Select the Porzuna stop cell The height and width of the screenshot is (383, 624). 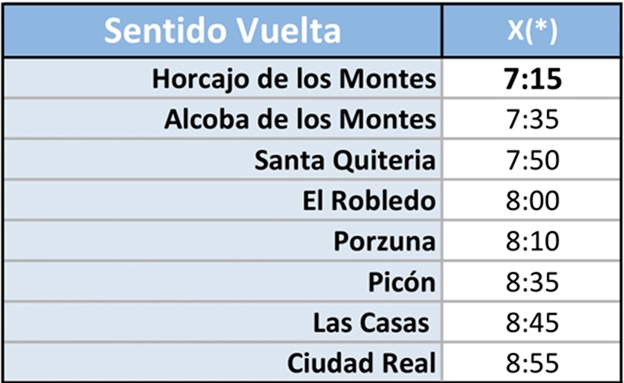point(222,241)
